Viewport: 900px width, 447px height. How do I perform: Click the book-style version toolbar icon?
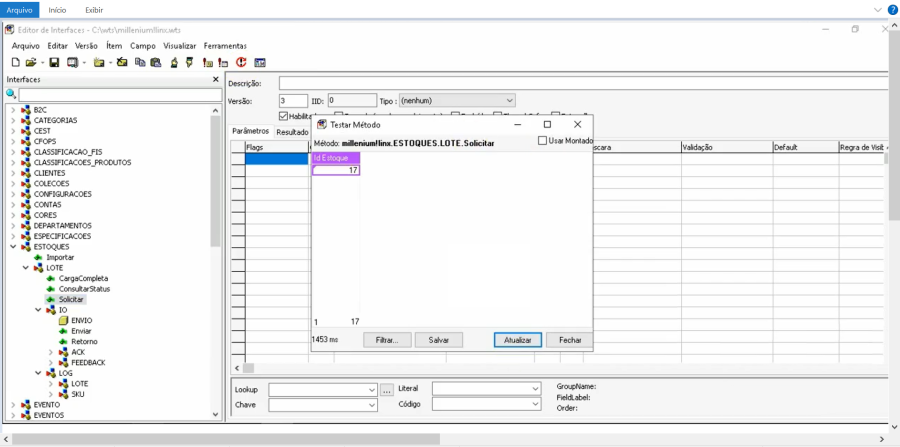[x=72, y=63]
